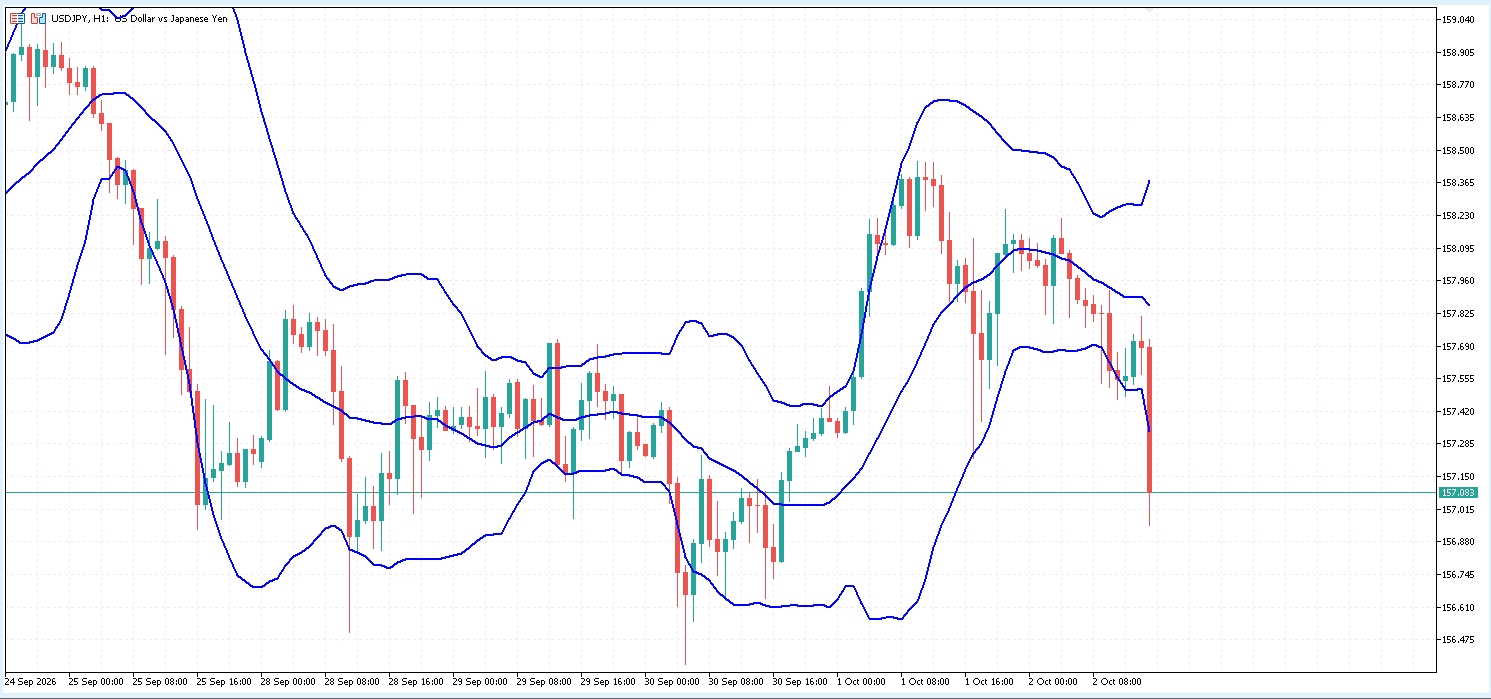This screenshot has width=1491, height=699.
Task: Click the 157.420 price scale label
Action: point(1456,411)
